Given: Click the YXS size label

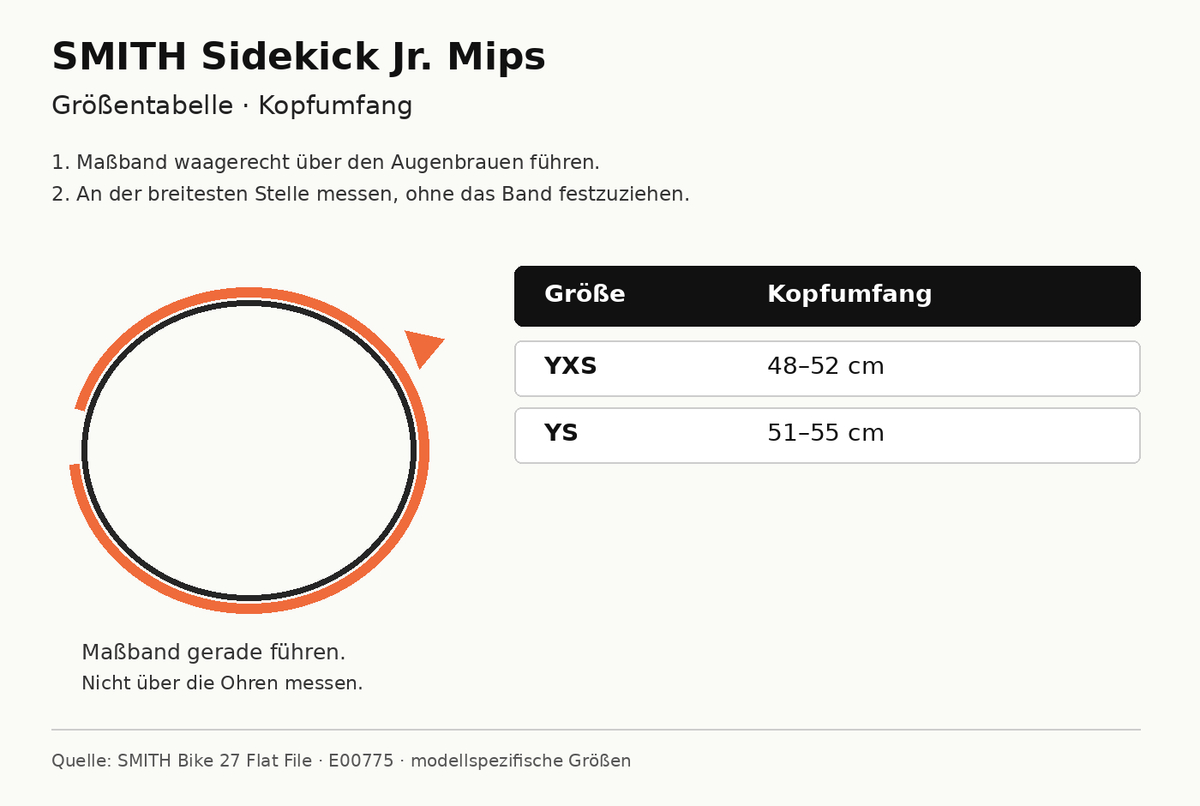Looking at the screenshot, I should click(x=570, y=366).
